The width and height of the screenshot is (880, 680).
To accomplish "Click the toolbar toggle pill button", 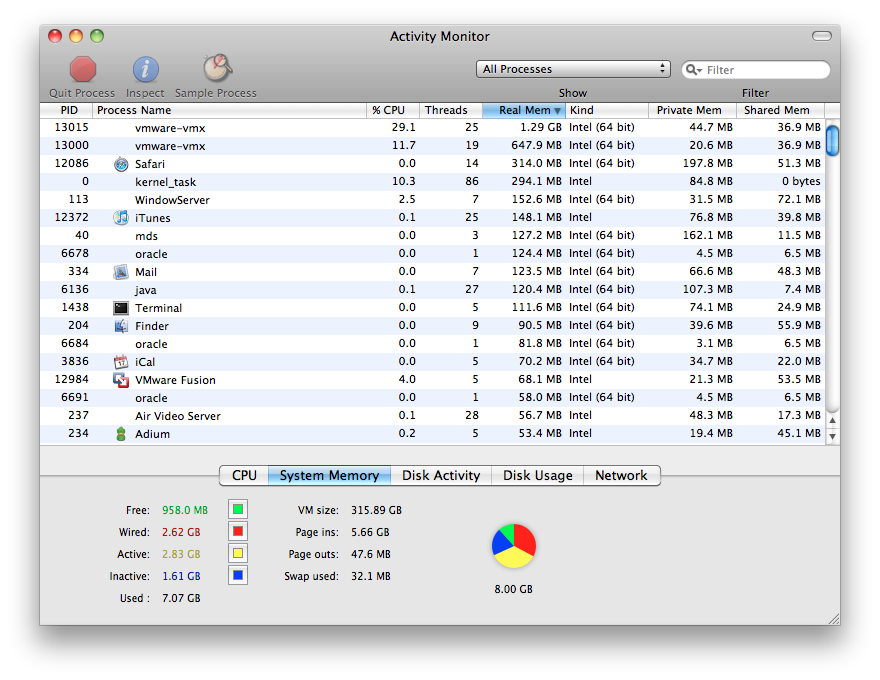I will click(822, 36).
